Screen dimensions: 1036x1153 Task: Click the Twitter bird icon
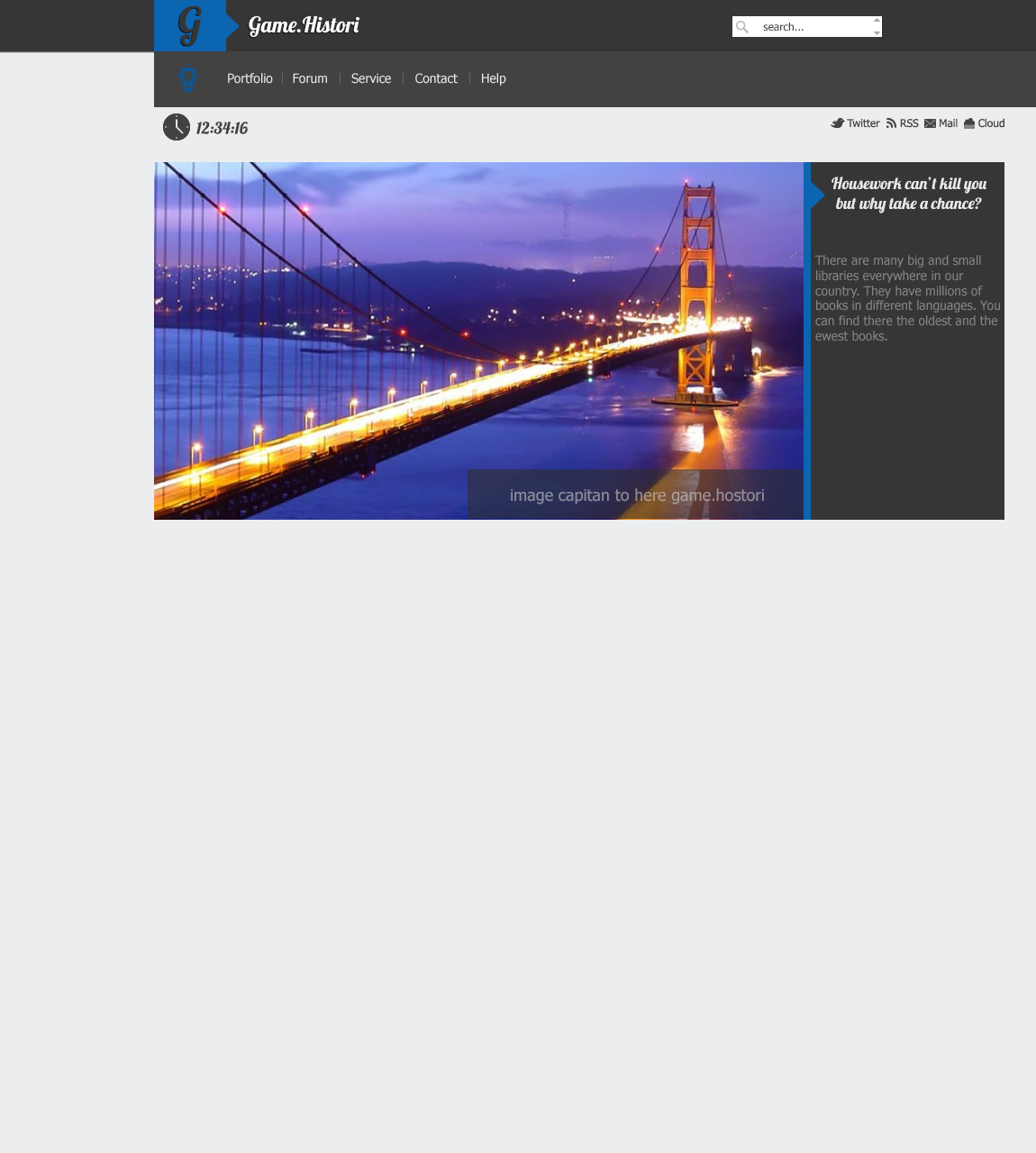click(x=837, y=123)
